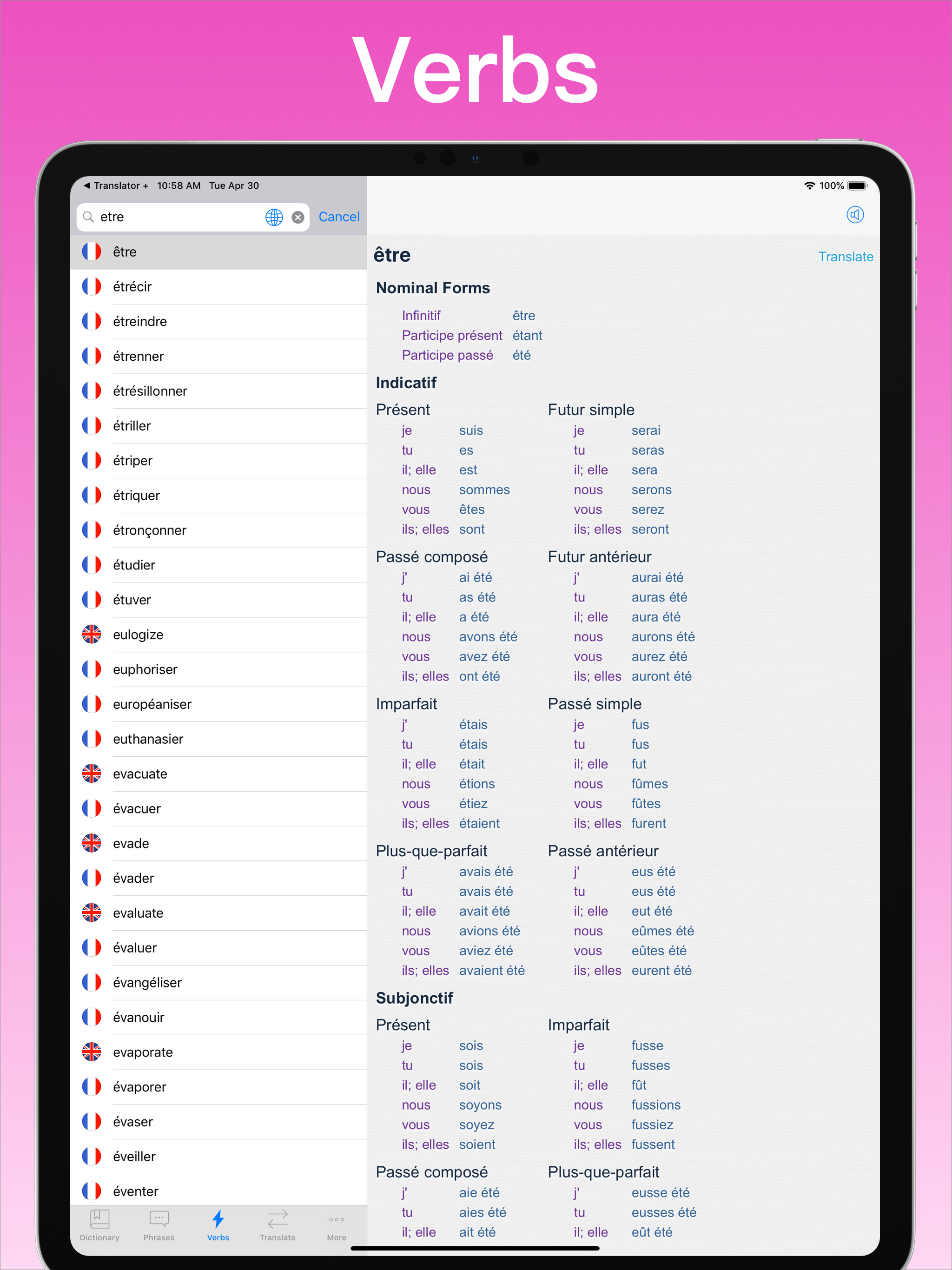Select évaluer in the sidebar list
Viewport: 952px width, 1270px height.
coord(135,947)
